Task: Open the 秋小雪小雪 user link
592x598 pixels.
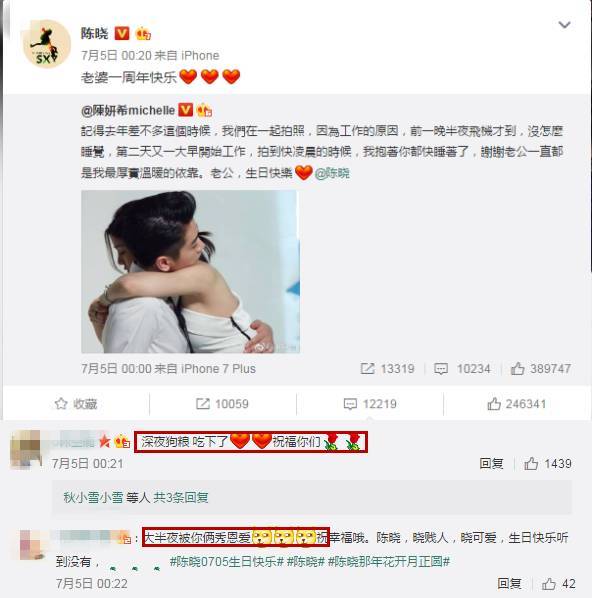Action: coord(93,497)
